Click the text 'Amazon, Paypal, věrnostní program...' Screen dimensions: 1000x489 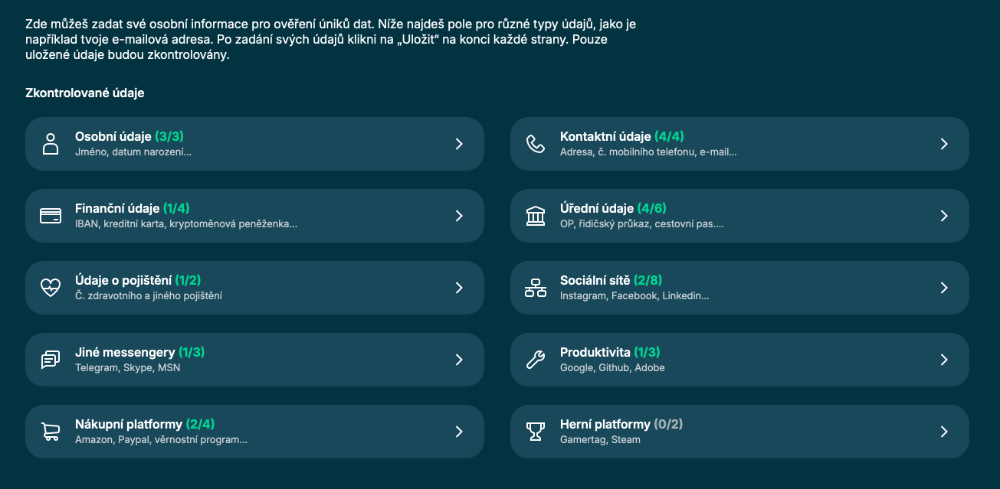[x=161, y=441]
